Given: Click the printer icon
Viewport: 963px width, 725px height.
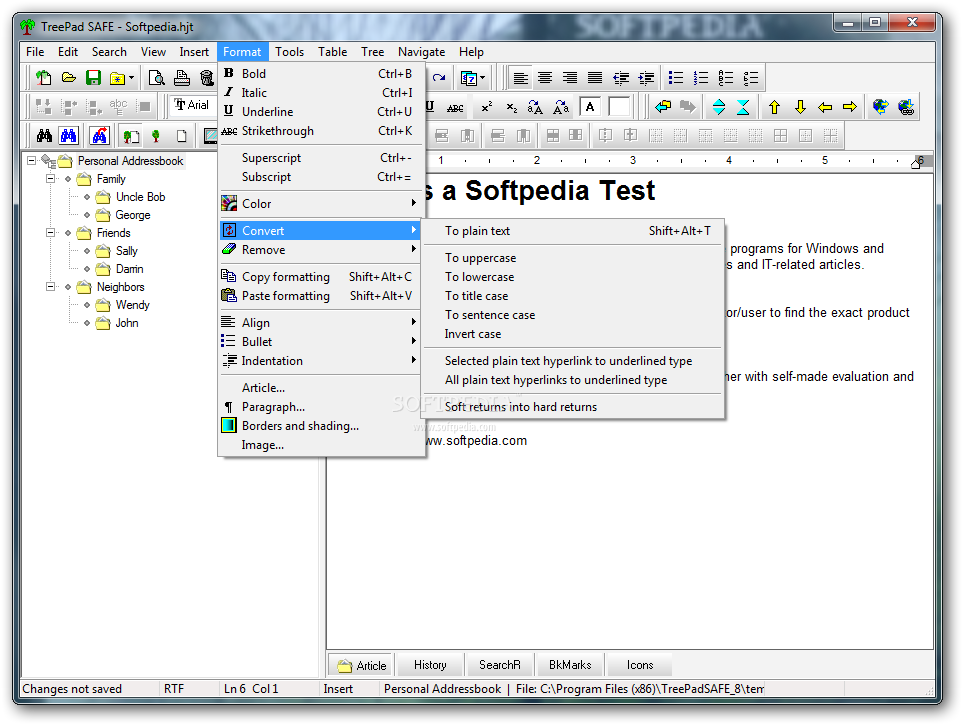Looking at the screenshot, I should click(x=182, y=78).
